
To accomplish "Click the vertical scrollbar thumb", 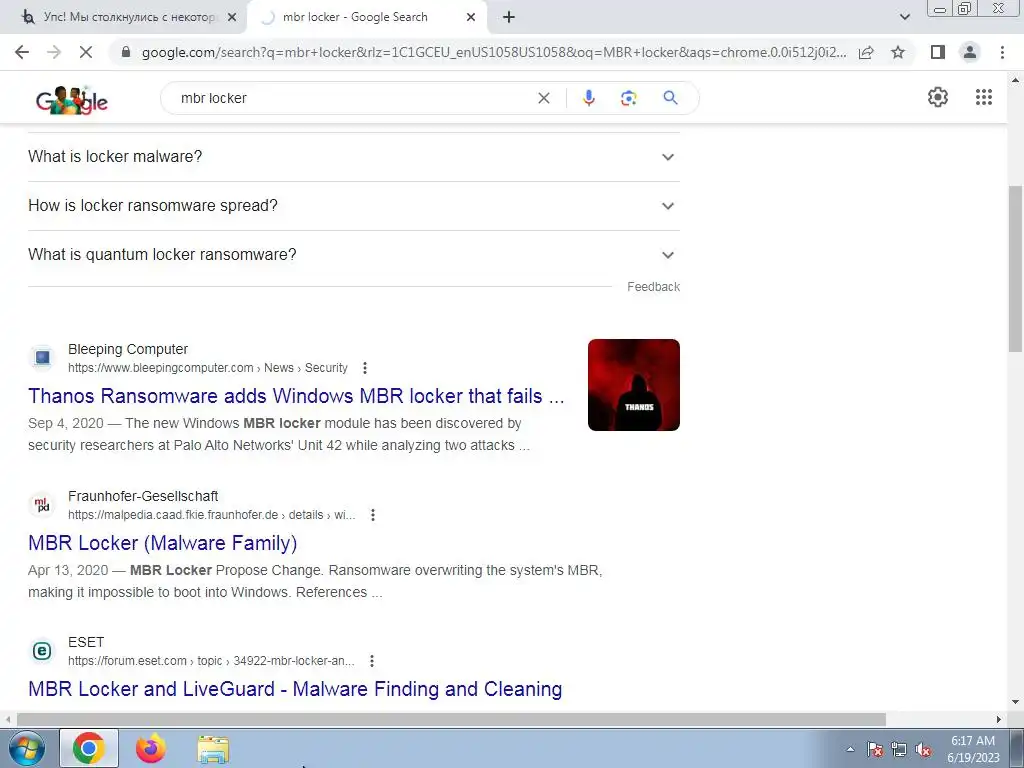I will click(x=1016, y=269).
